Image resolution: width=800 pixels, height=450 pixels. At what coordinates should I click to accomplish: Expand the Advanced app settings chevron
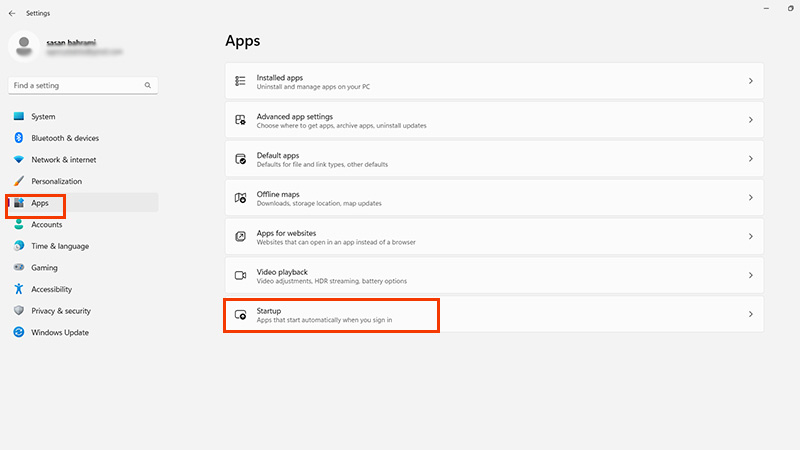750,120
